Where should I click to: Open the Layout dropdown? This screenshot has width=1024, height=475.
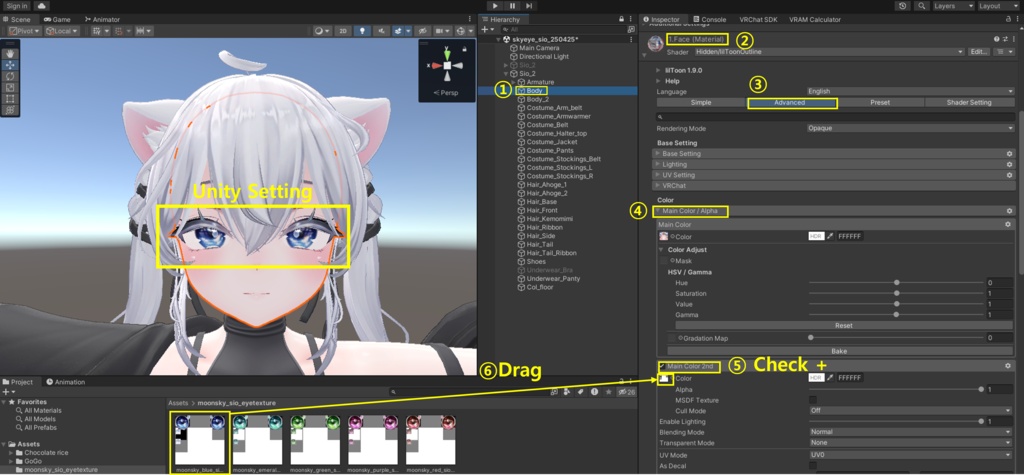(x=998, y=6)
